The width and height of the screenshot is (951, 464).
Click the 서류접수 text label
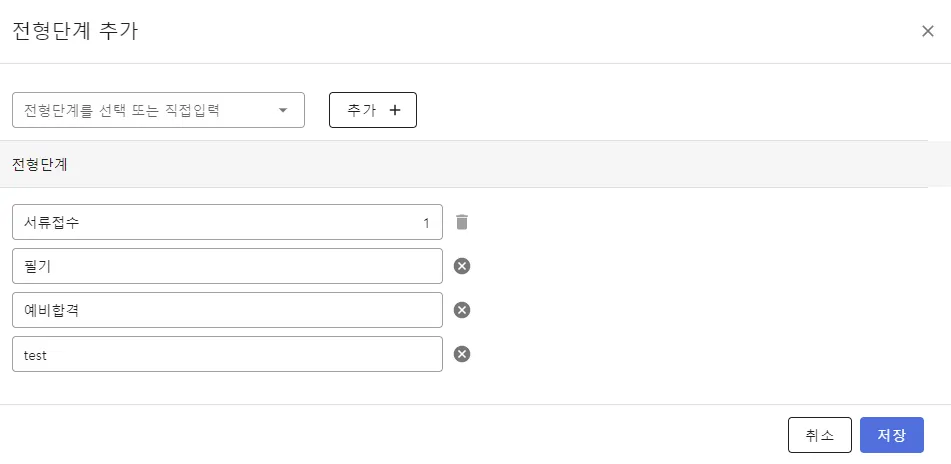pyautogui.click(x=52, y=223)
